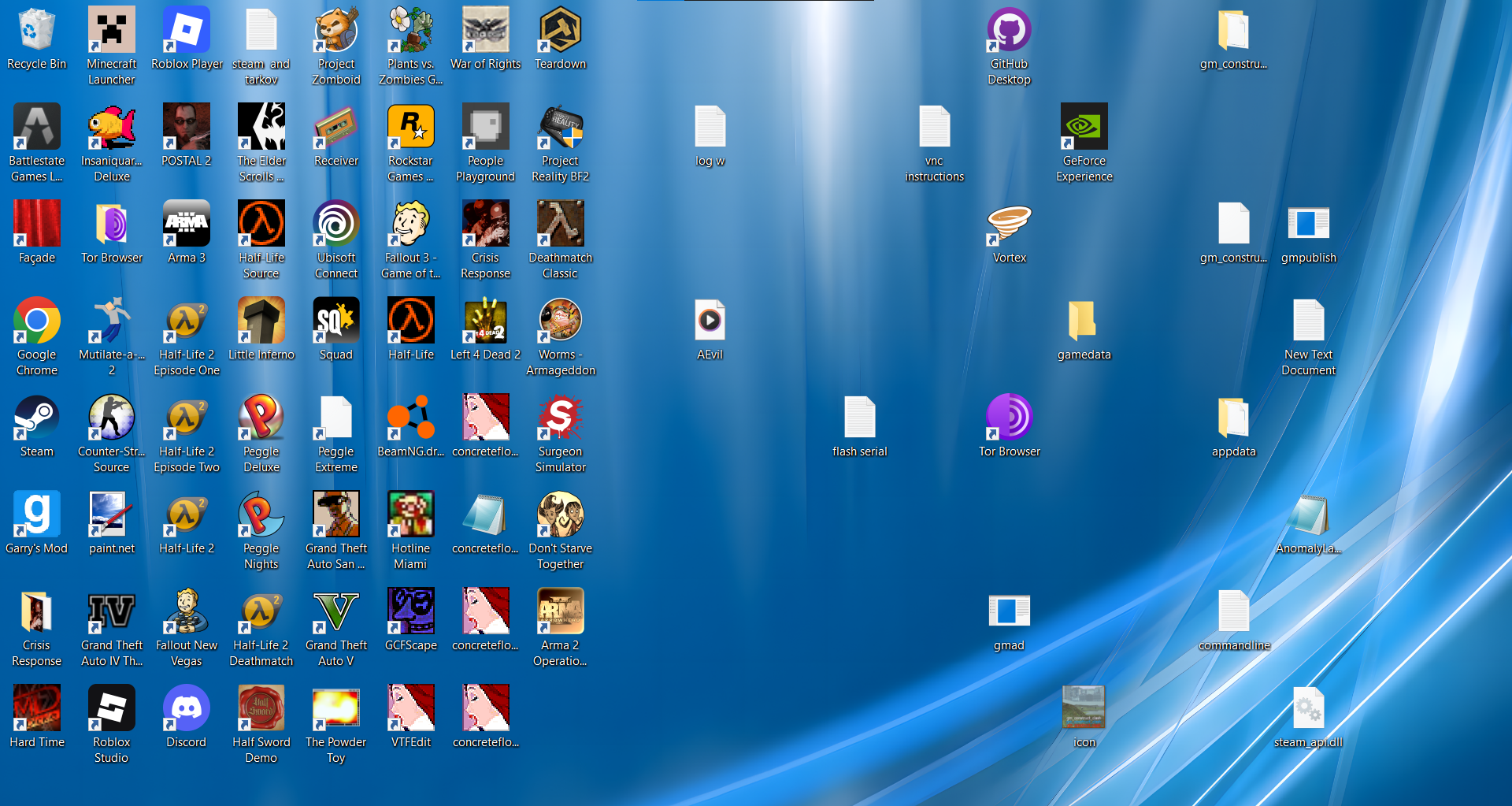Select the Project Zomboid shortcut
This screenshot has width=1512, height=806.
tap(336, 30)
